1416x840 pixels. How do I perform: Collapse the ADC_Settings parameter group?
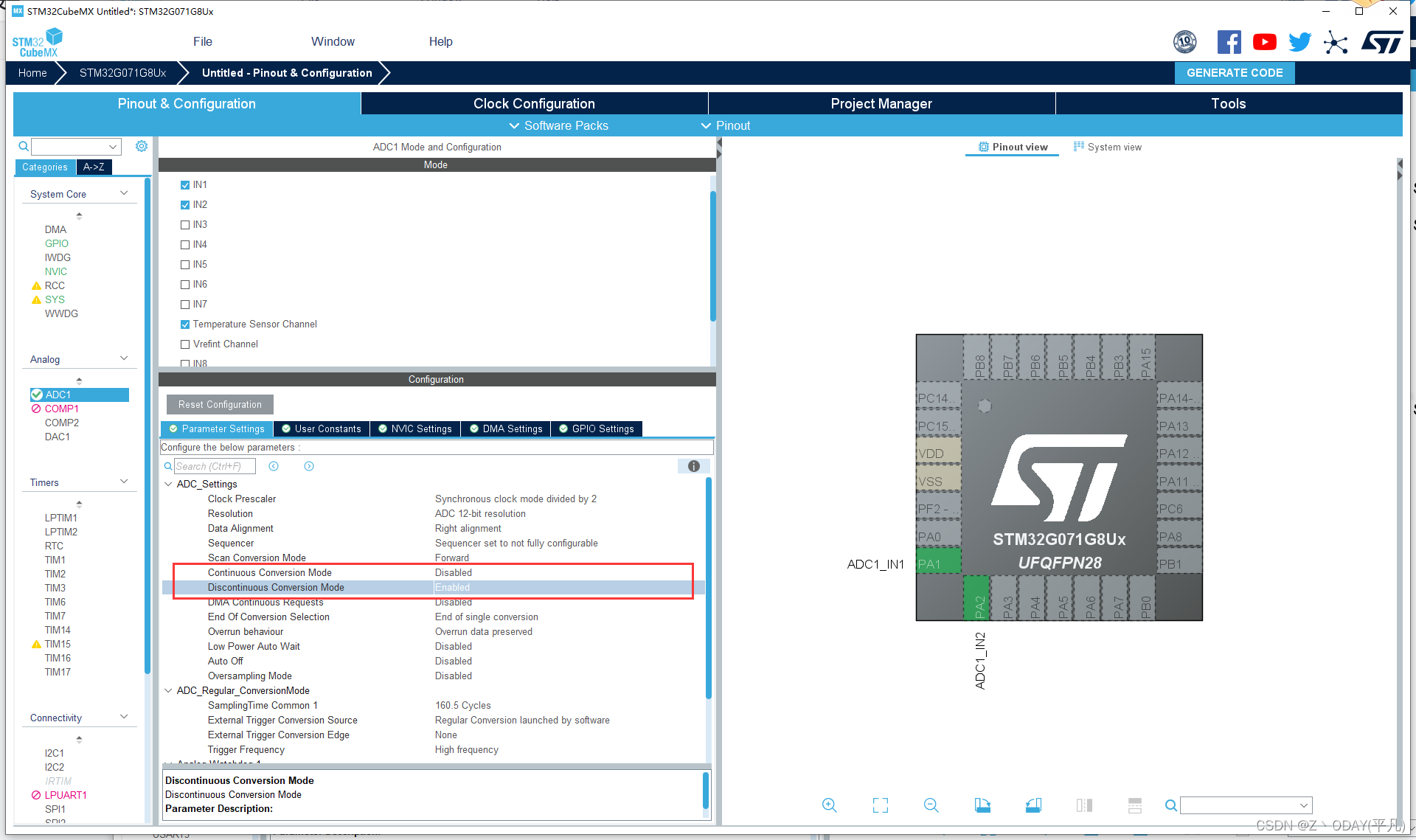[168, 484]
